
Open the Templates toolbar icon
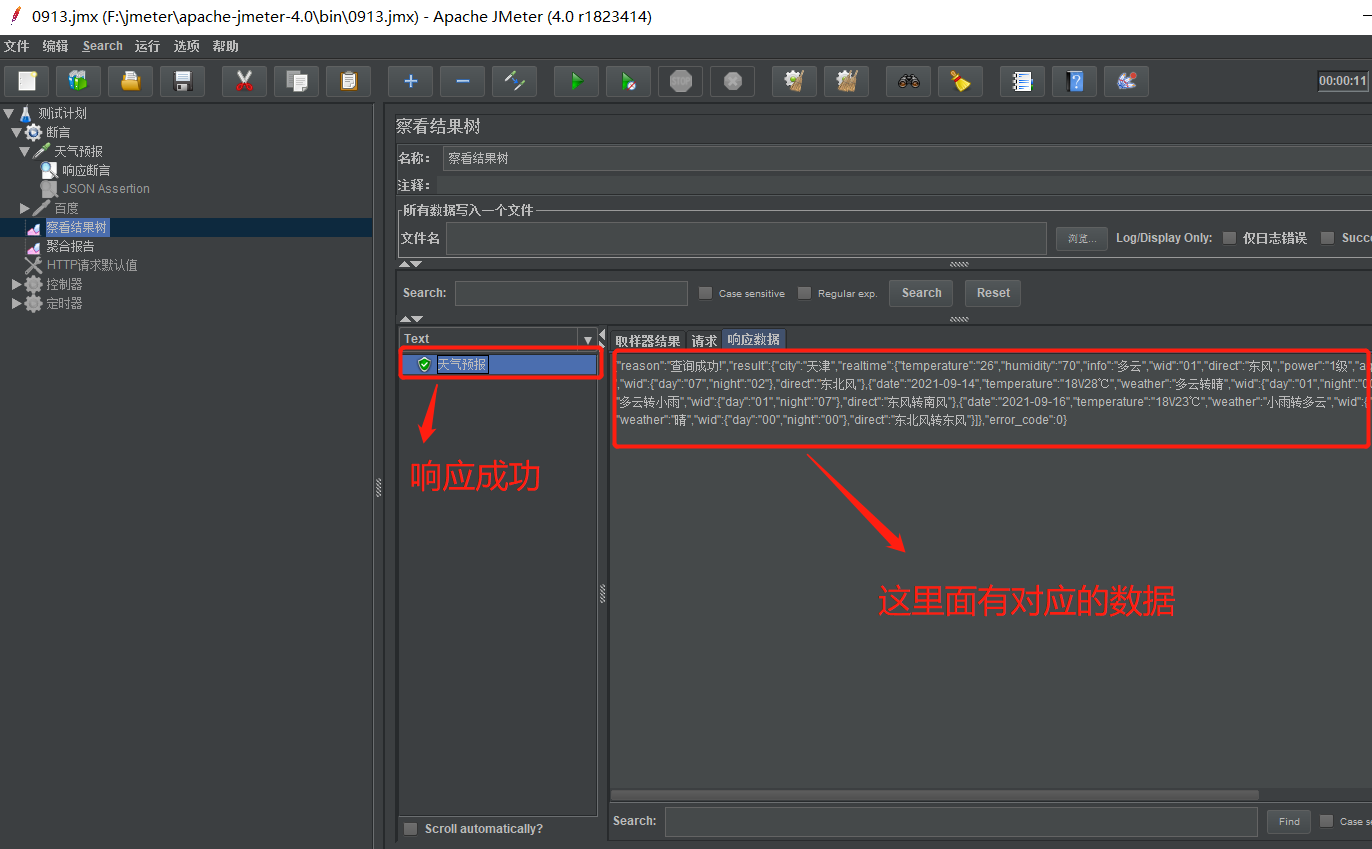tap(79, 81)
